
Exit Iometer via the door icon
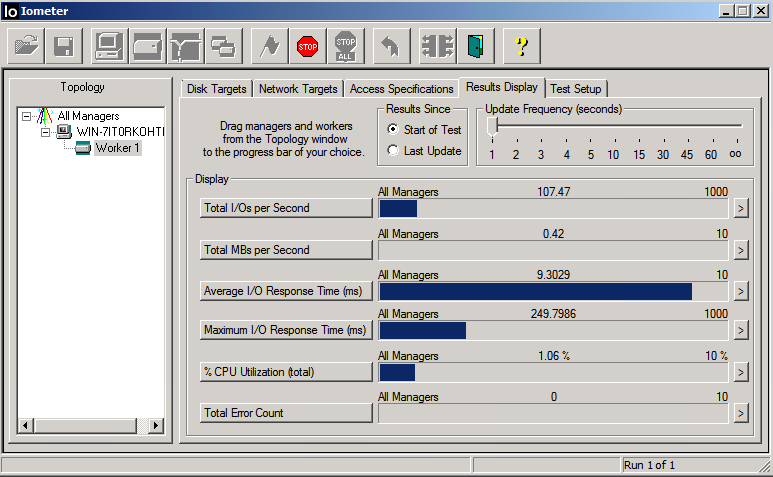click(x=475, y=46)
